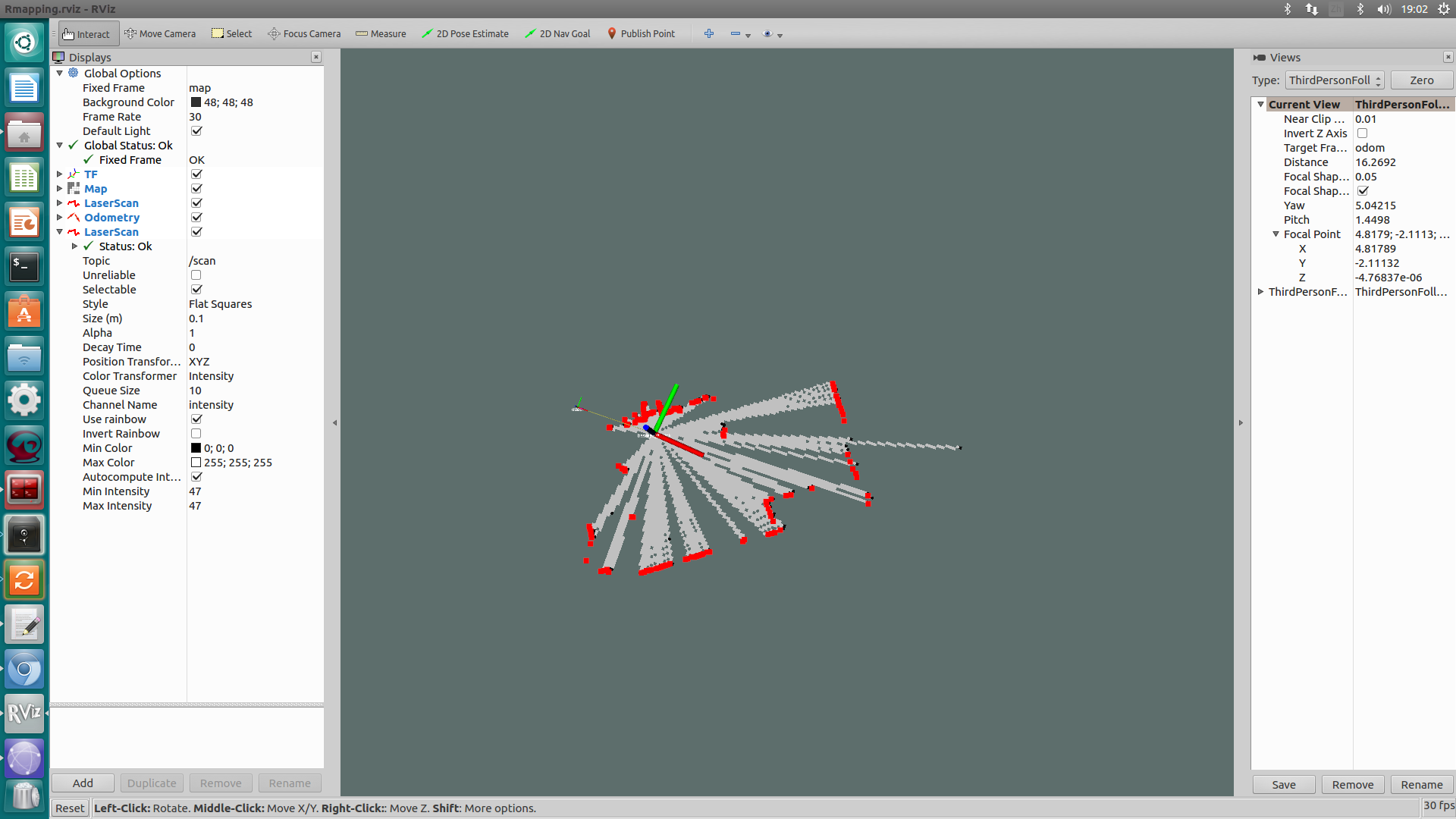Uncheck the Odometry display checkbox

(x=196, y=217)
